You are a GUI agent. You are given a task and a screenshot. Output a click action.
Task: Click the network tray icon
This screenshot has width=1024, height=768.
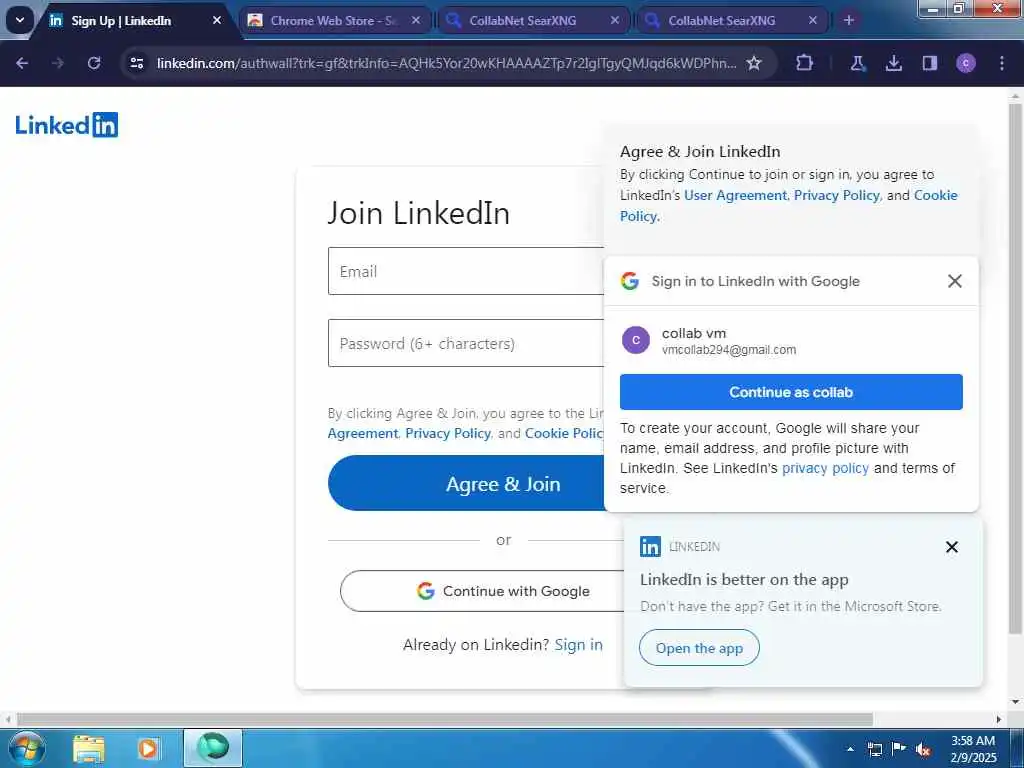[x=874, y=749]
